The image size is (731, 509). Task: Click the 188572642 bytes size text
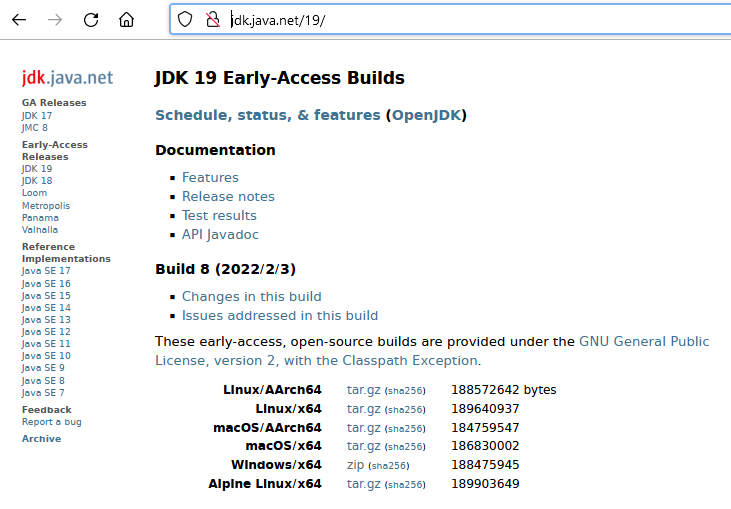[x=503, y=390]
